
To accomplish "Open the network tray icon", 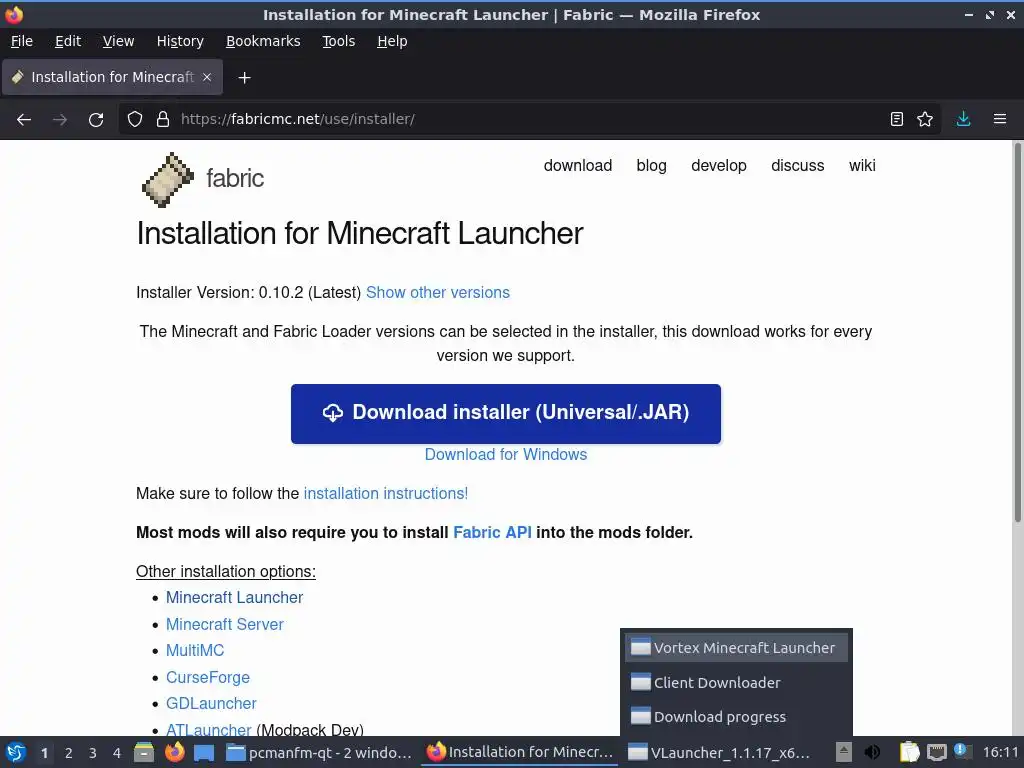I will tap(936, 752).
